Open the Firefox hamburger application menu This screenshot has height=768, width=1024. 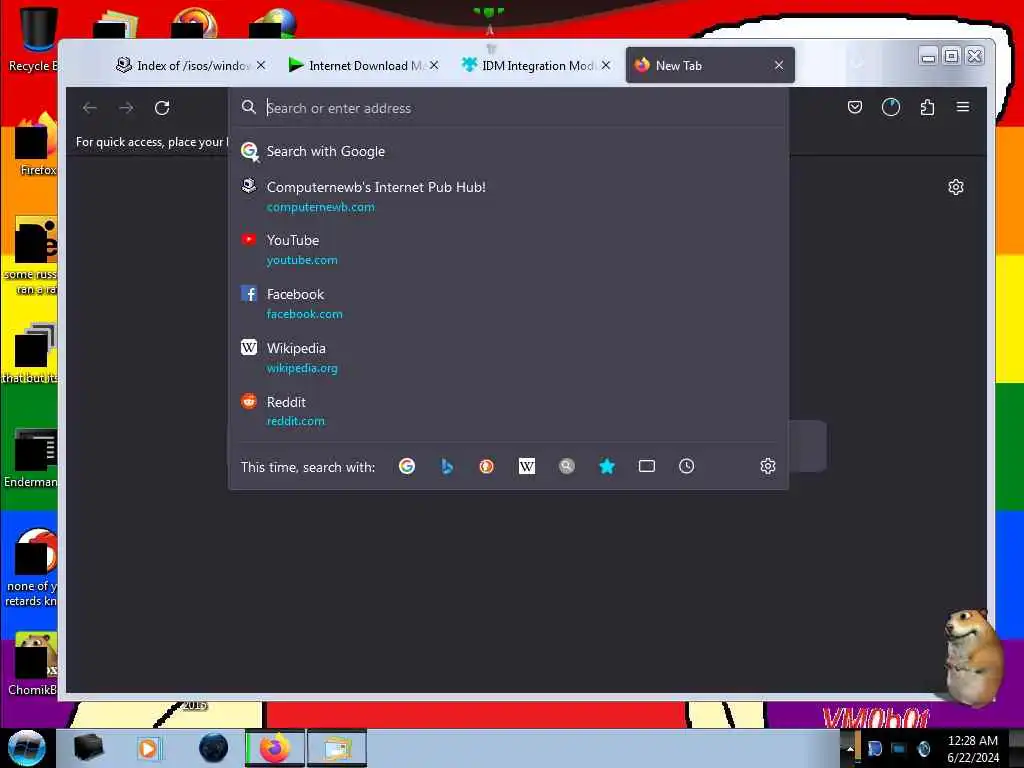(963, 107)
